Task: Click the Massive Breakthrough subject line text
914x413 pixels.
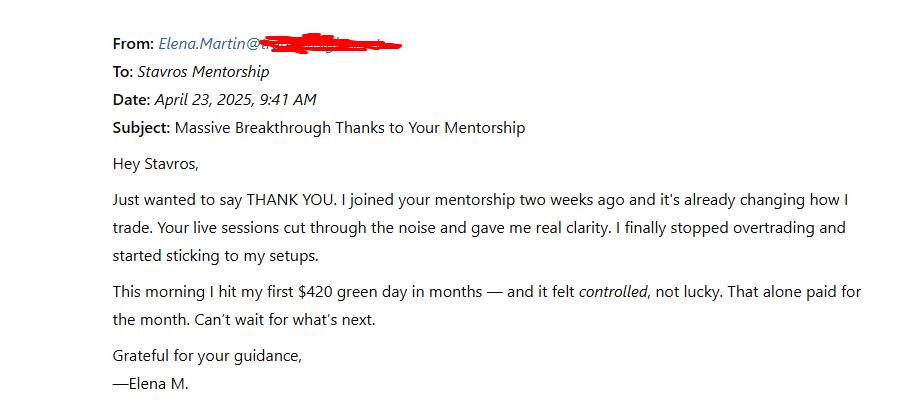Action: [x=350, y=128]
